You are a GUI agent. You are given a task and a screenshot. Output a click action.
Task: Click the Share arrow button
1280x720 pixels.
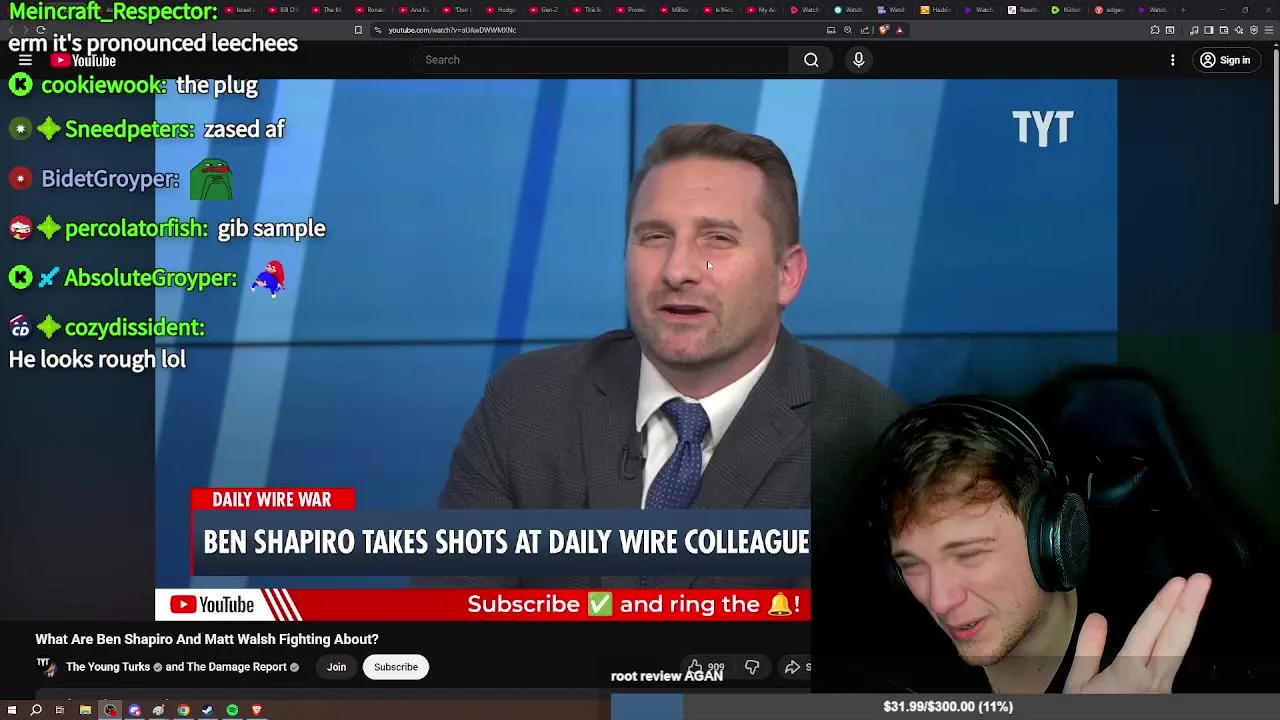click(x=792, y=667)
